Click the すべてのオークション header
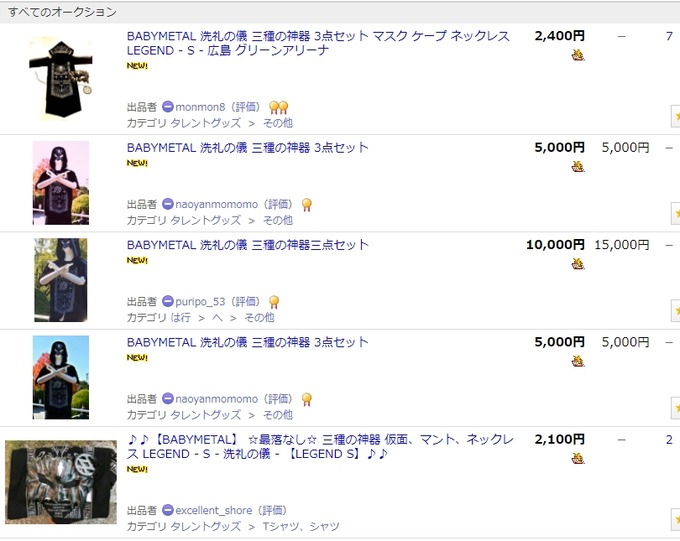Viewport: 680px width, 541px height. pyautogui.click(x=62, y=12)
